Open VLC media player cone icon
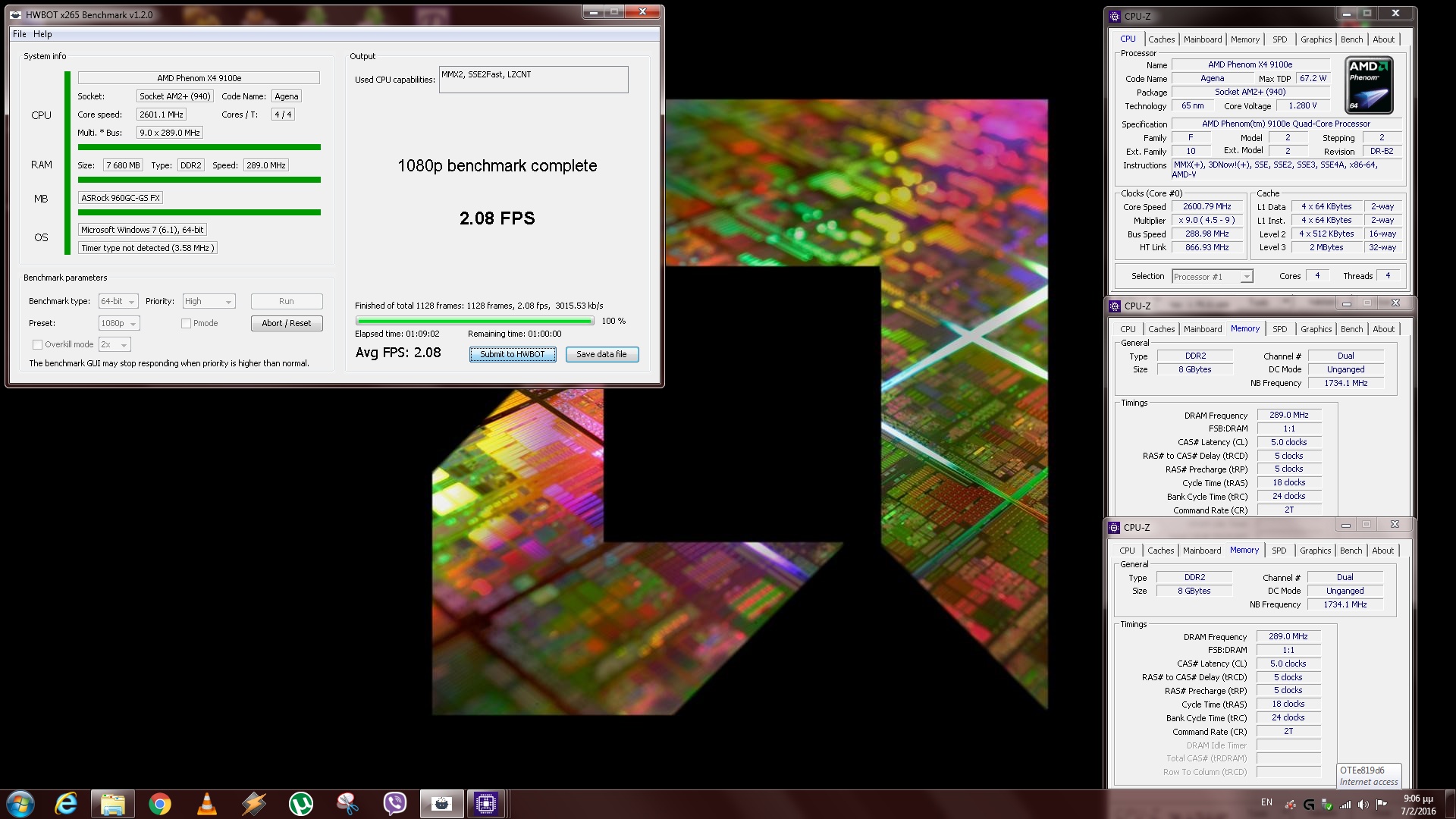Screen dimensions: 1456x819 207,803
